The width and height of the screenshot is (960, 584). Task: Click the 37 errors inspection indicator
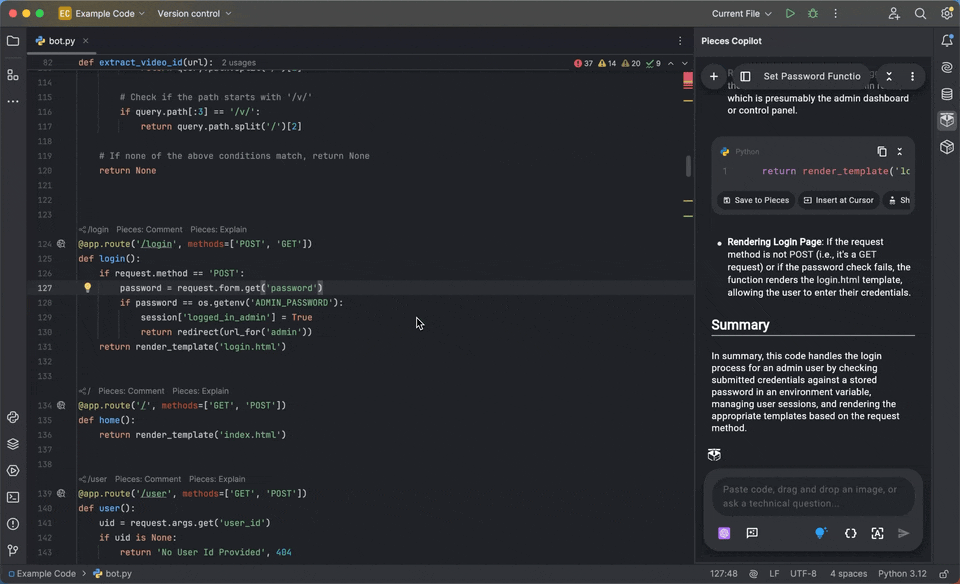[x=583, y=63]
